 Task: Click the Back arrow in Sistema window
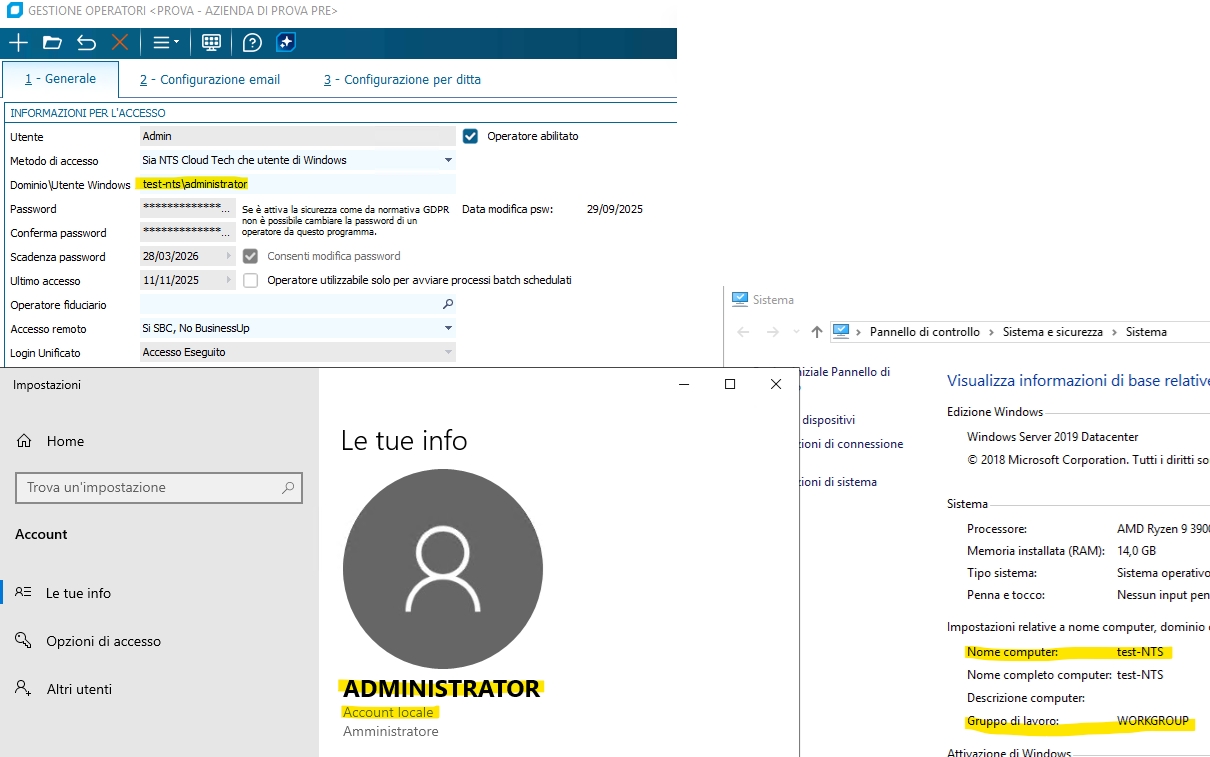[x=743, y=332]
